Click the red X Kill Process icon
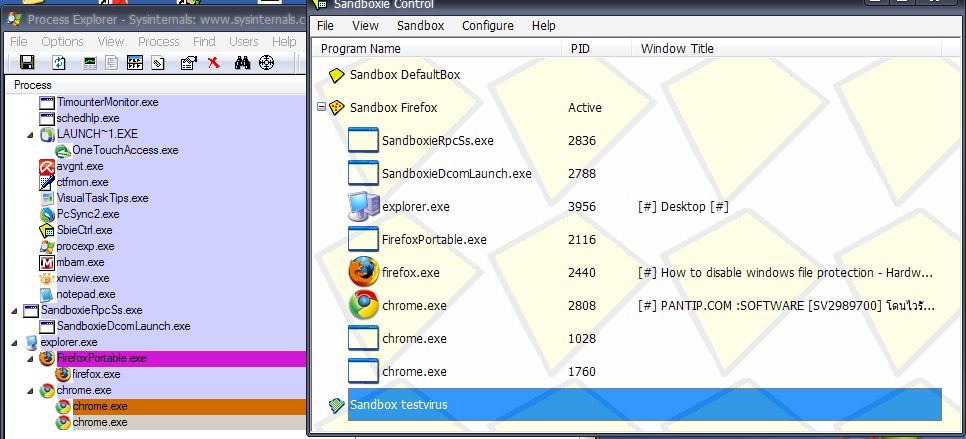This screenshot has width=966, height=439. 213,62
